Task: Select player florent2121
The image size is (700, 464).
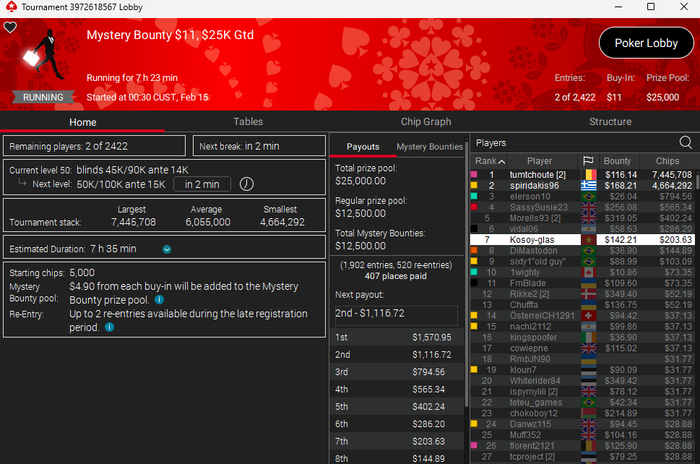Action: coord(583,446)
